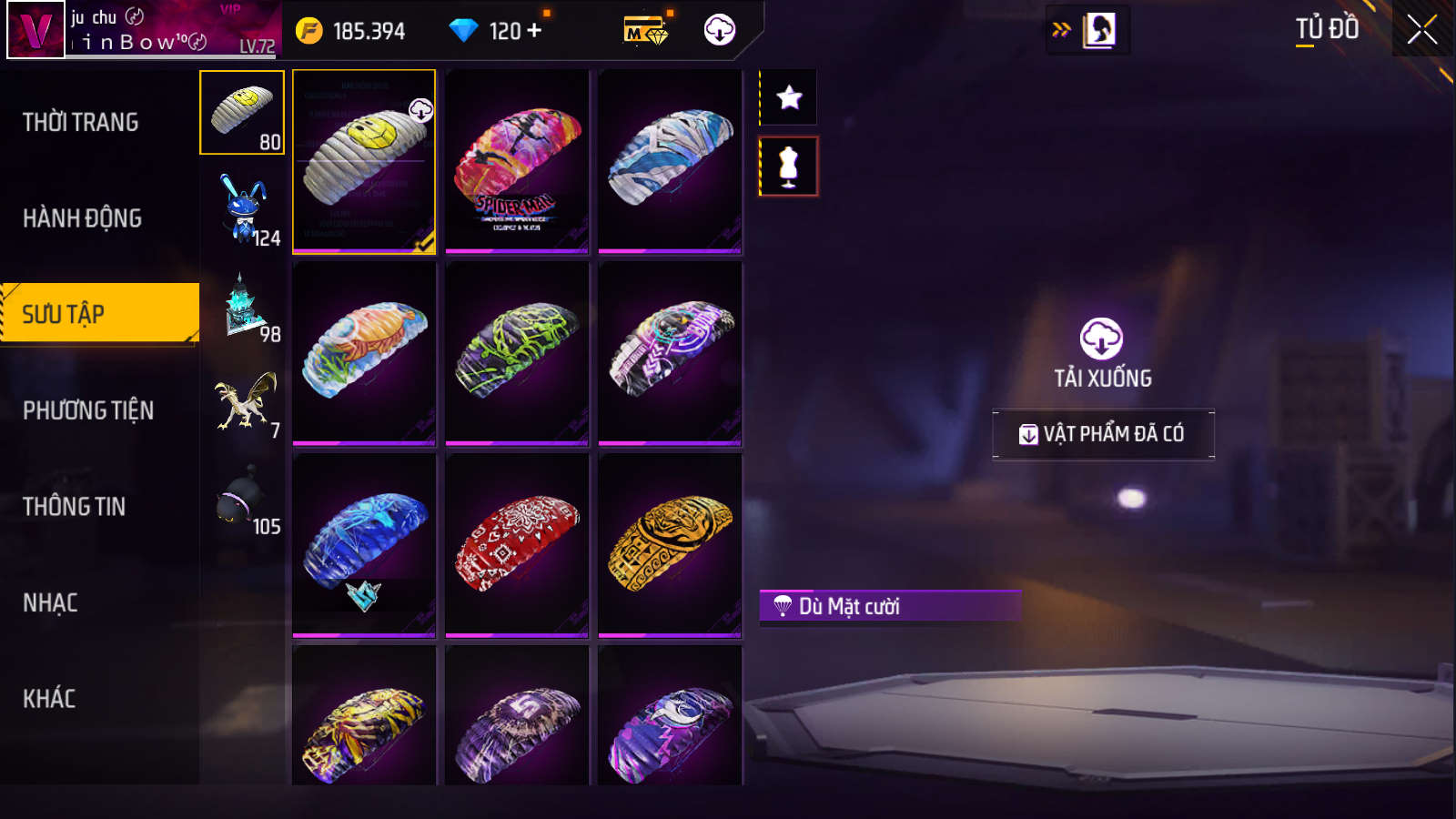Image resolution: width=1456 pixels, height=819 pixels.
Task: Add diamonds with the plus button
Action: coord(534,30)
